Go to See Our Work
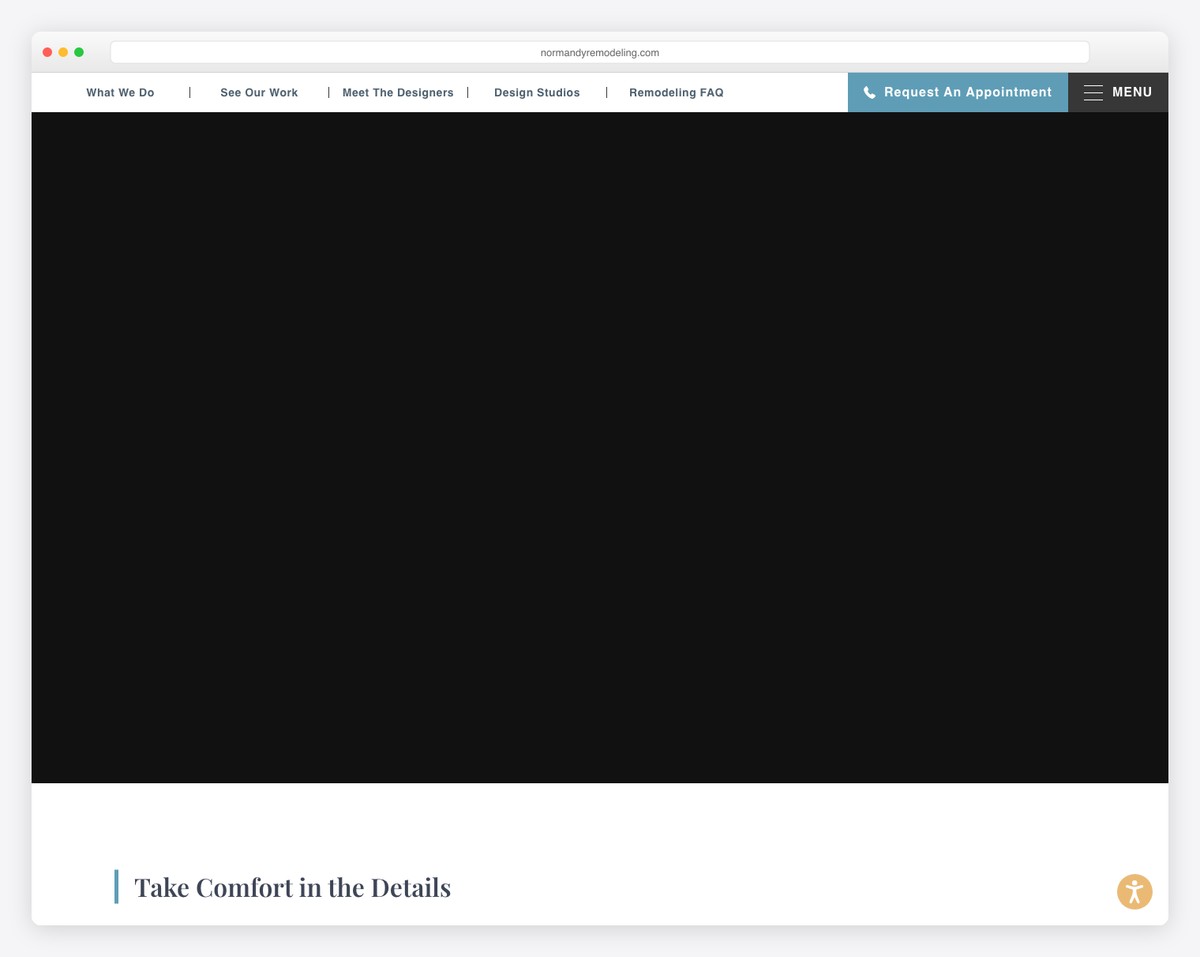The image size is (1200, 957). pyautogui.click(x=259, y=92)
